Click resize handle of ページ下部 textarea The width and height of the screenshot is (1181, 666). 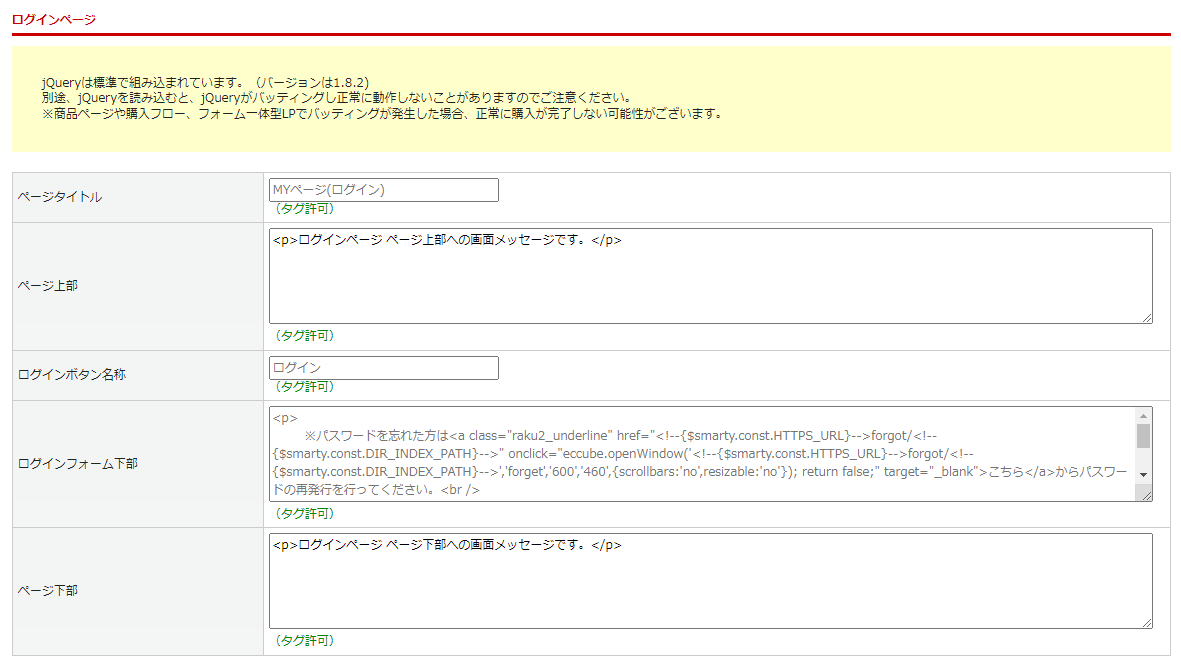[x=1146, y=622]
